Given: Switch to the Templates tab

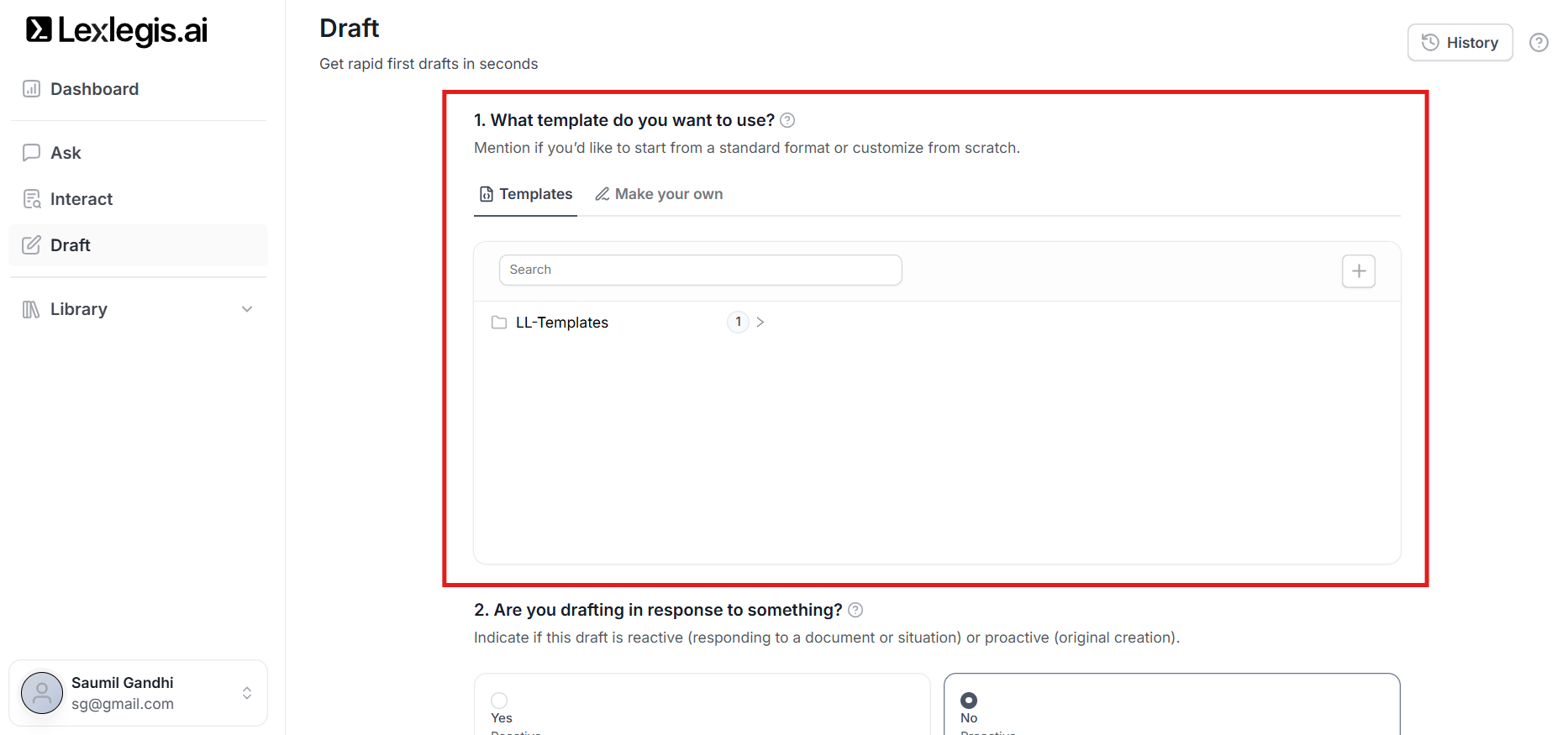Looking at the screenshot, I should click(526, 194).
